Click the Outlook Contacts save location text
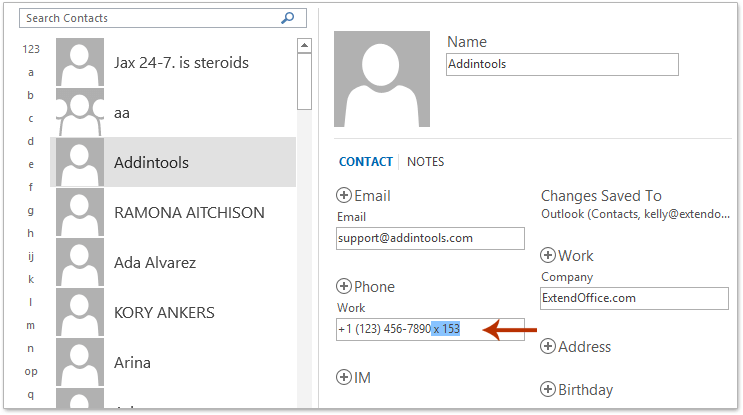The image size is (743, 415). [635, 214]
